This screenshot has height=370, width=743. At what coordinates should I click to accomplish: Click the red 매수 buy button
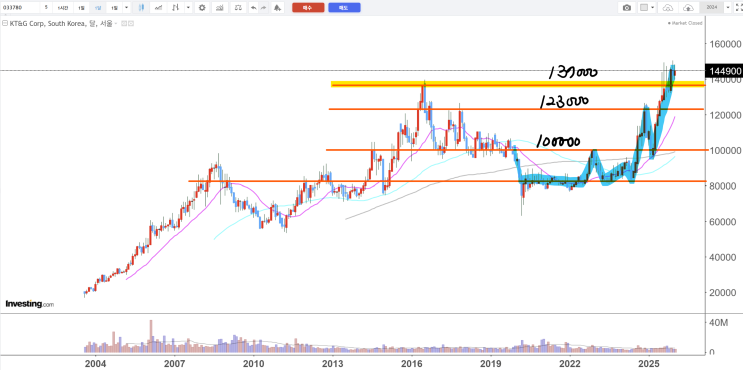click(x=308, y=8)
